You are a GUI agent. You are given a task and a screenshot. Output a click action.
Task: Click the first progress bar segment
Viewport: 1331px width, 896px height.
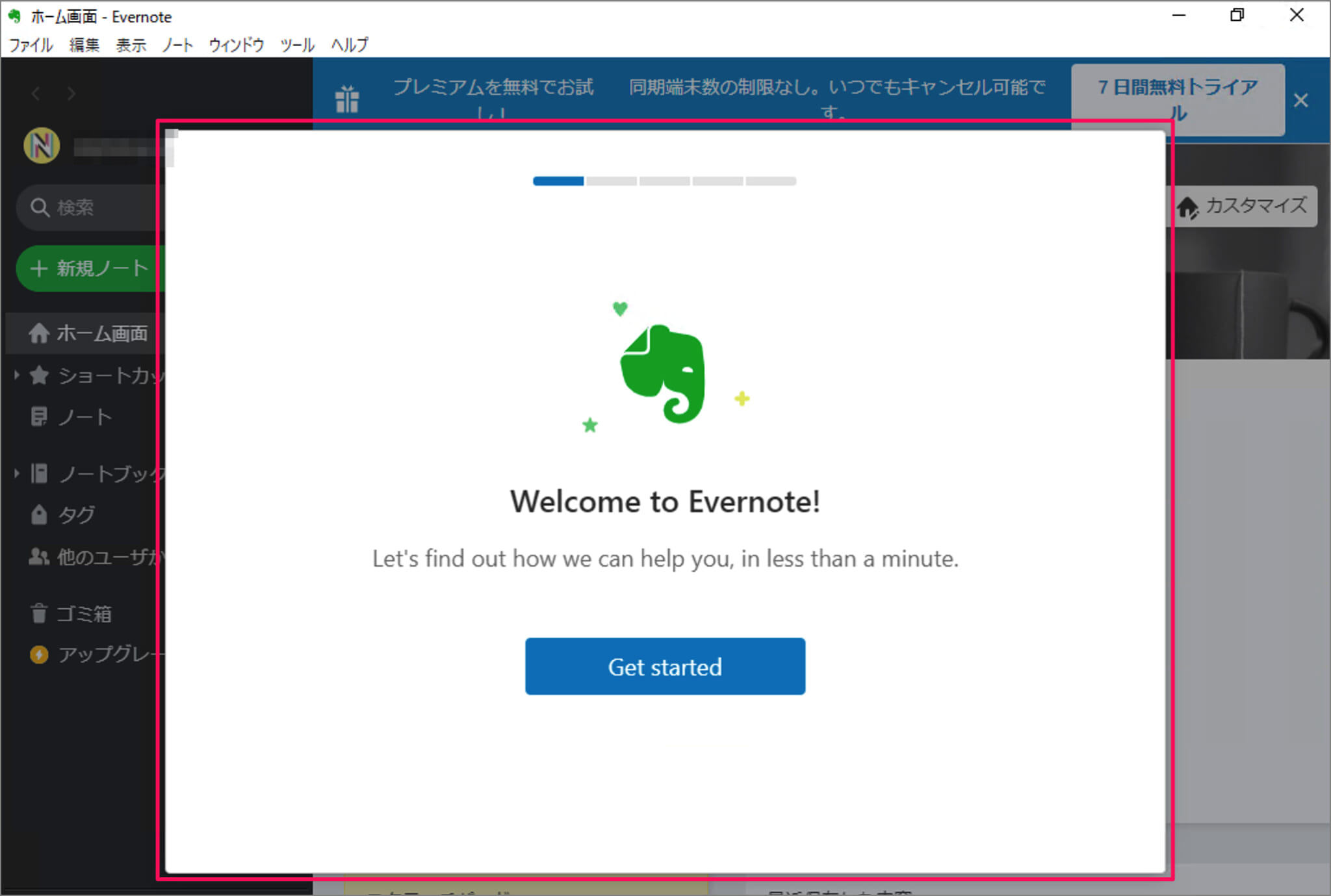click(557, 181)
